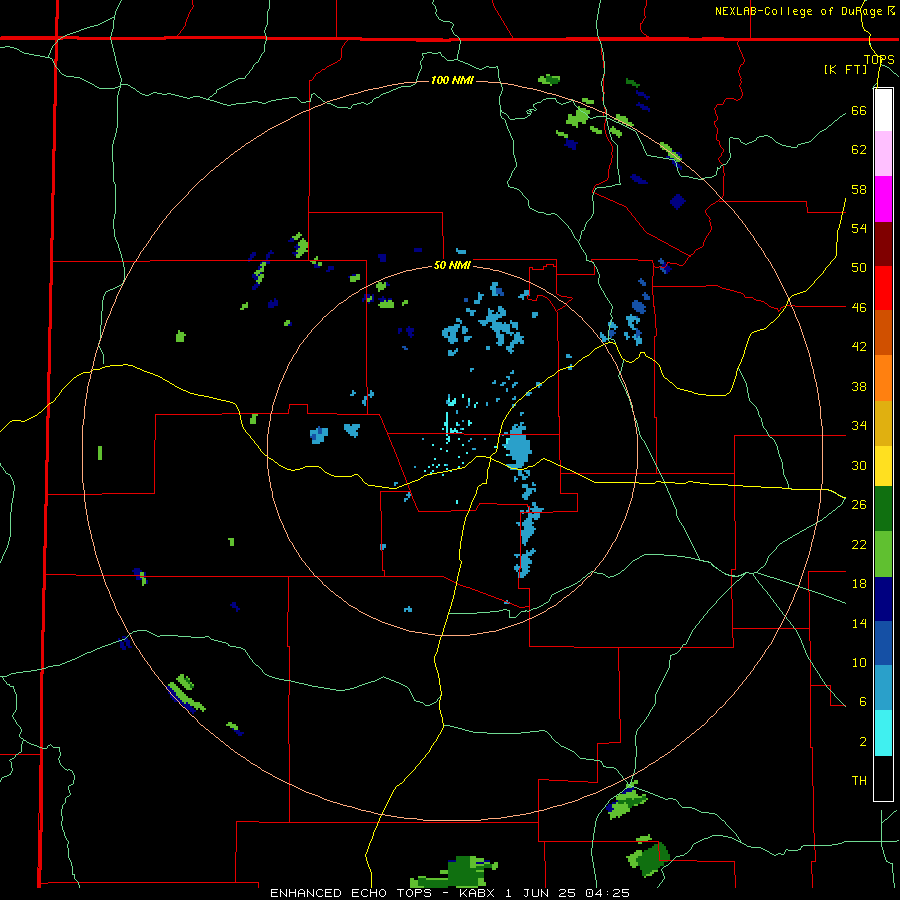
Task: Click the gold legend swatch
Action: point(883,423)
